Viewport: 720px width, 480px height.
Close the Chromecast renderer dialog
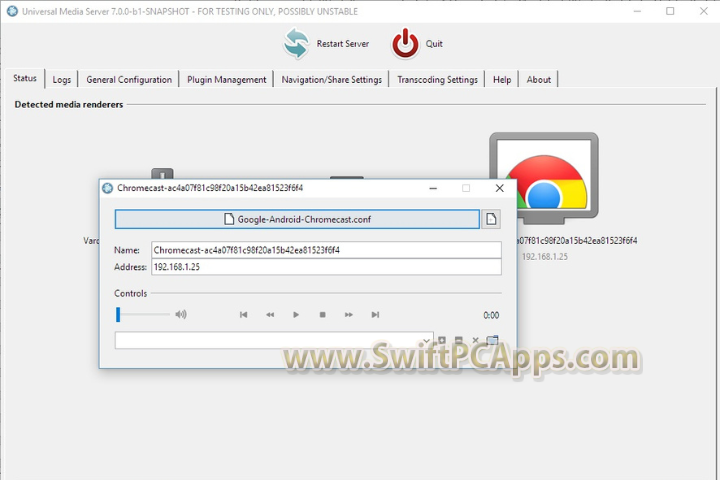(500, 188)
